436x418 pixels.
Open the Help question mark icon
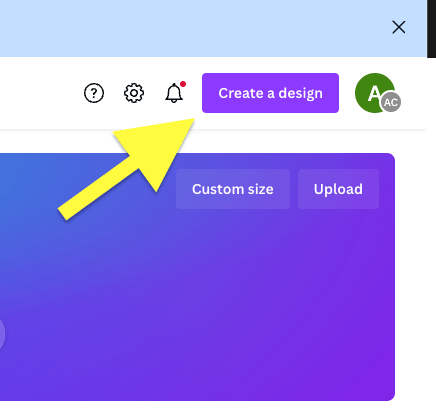pyautogui.click(x=94, y=93)
